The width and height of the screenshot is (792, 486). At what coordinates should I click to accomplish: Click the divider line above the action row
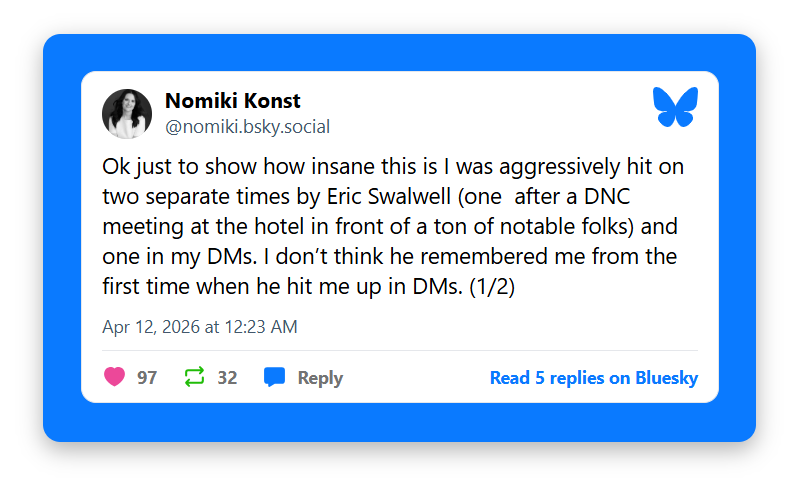(x=400, y=350)
